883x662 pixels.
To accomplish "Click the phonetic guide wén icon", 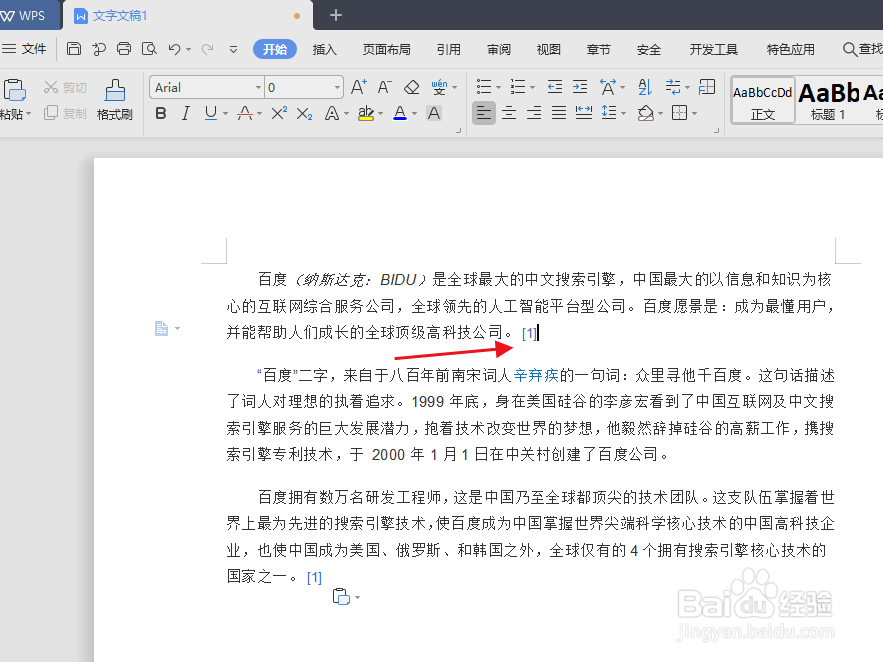I will [x=439, y=87].
